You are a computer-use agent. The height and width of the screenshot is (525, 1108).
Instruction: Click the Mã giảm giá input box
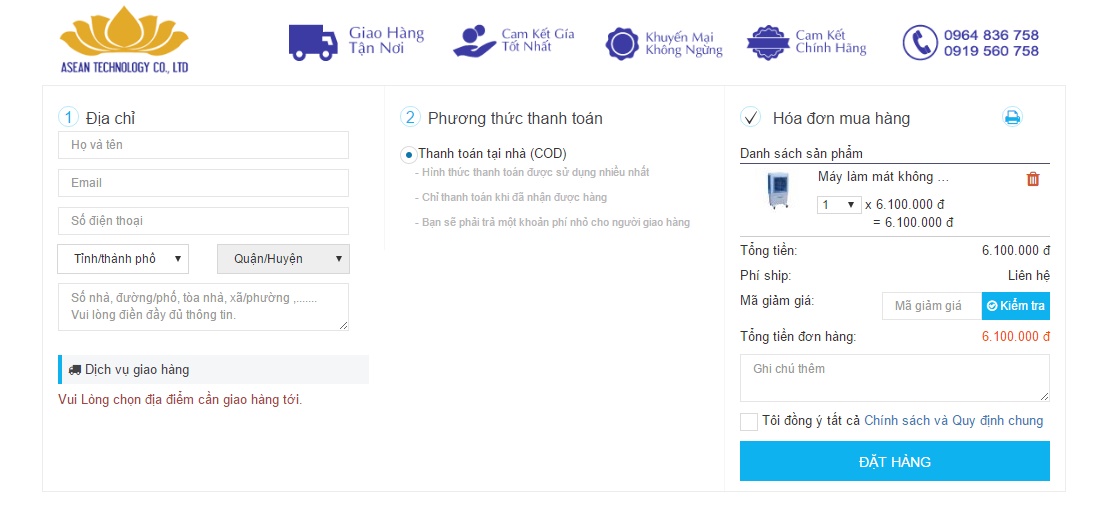point(928,305)
